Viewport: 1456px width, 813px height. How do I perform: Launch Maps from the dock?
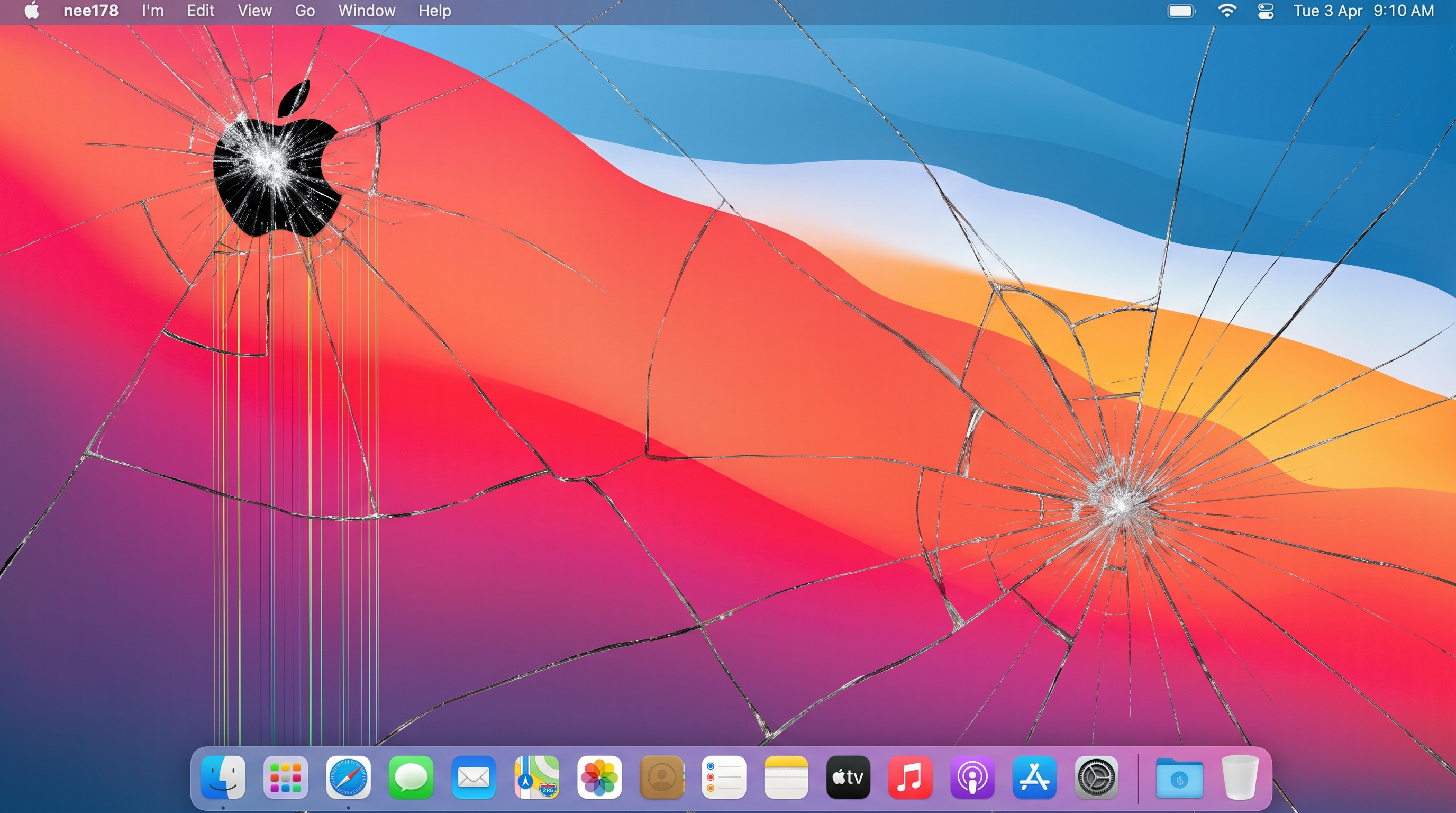pyautogui.click(x=536, y=778)
